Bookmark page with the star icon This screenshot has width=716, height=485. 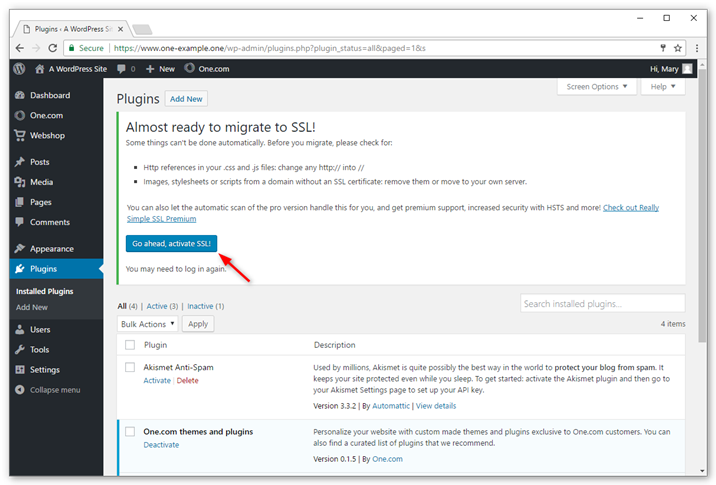click(678, 48)
